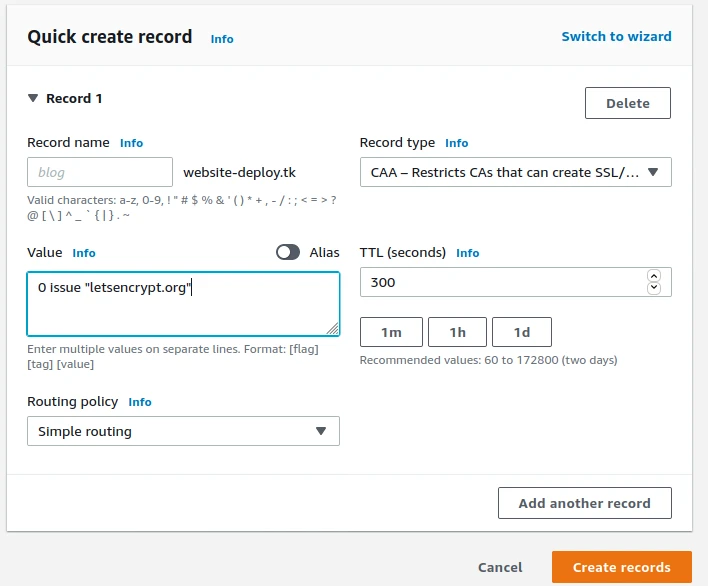The height and width of the screenshot is (586, 708).
Task: Open Info link next to Record name
Action: pyautogui.click(x=131, y=143)
